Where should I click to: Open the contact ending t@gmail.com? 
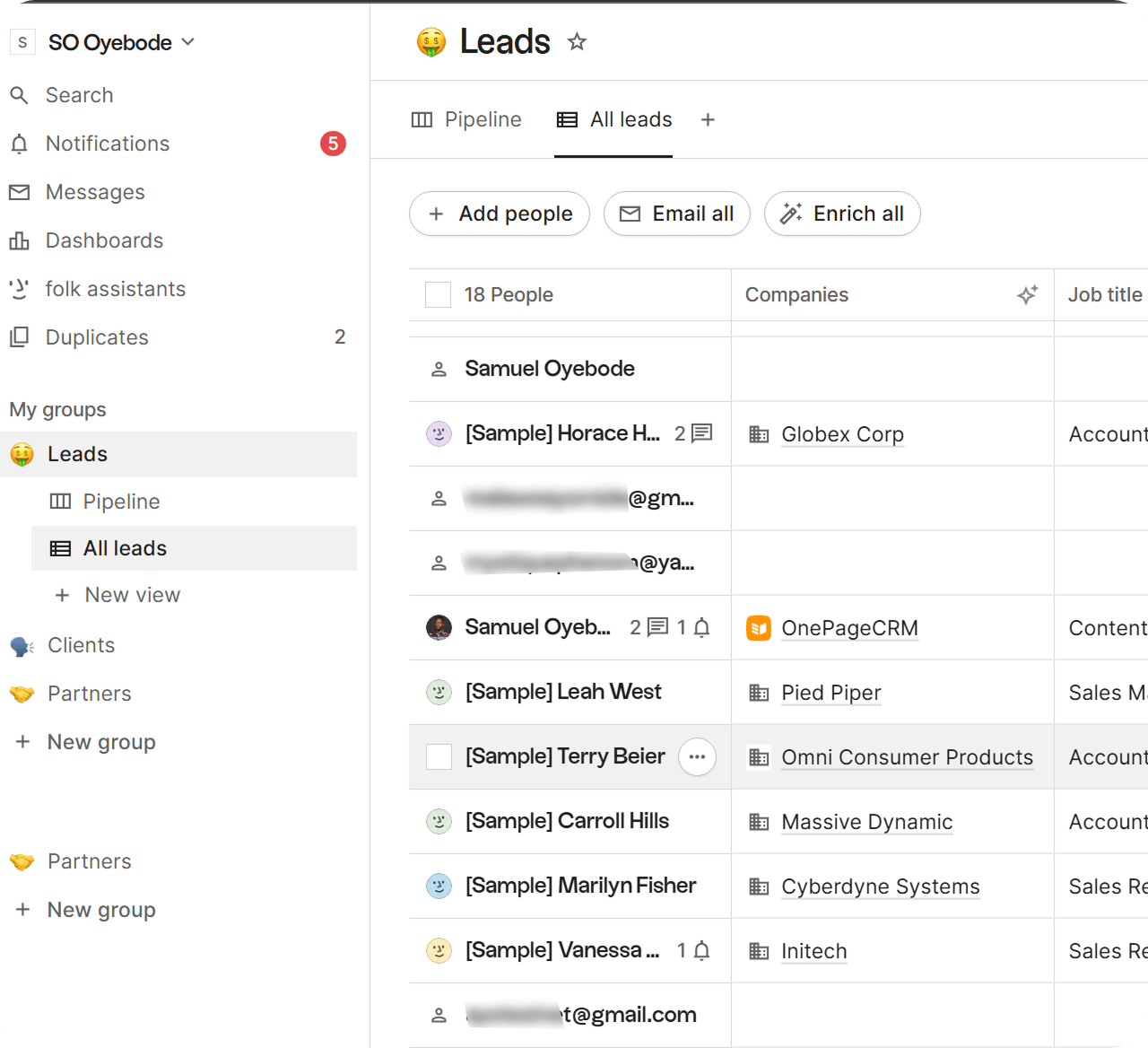click(581, 1015)
